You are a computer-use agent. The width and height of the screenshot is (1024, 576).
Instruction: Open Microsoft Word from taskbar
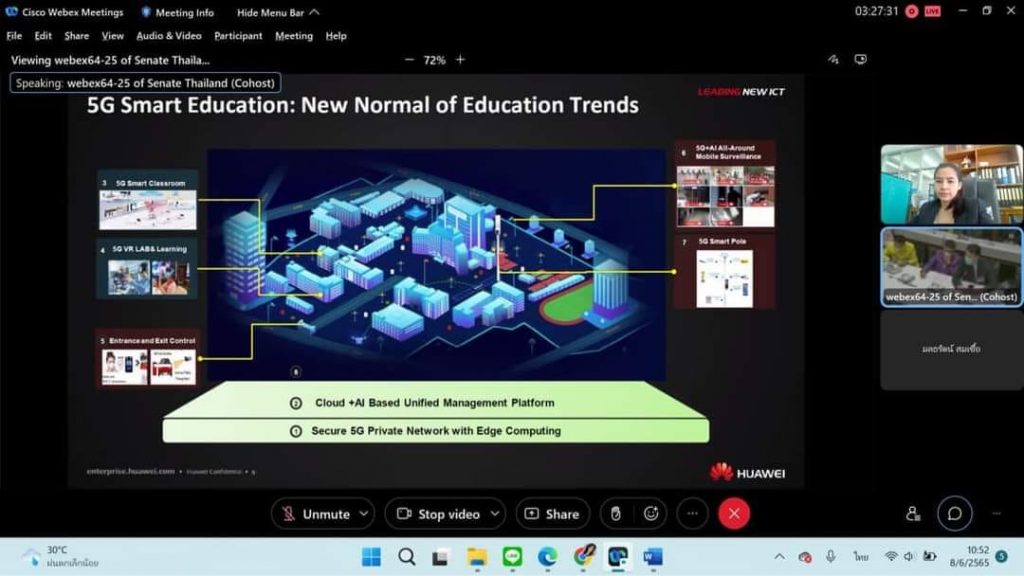[652, 557]
